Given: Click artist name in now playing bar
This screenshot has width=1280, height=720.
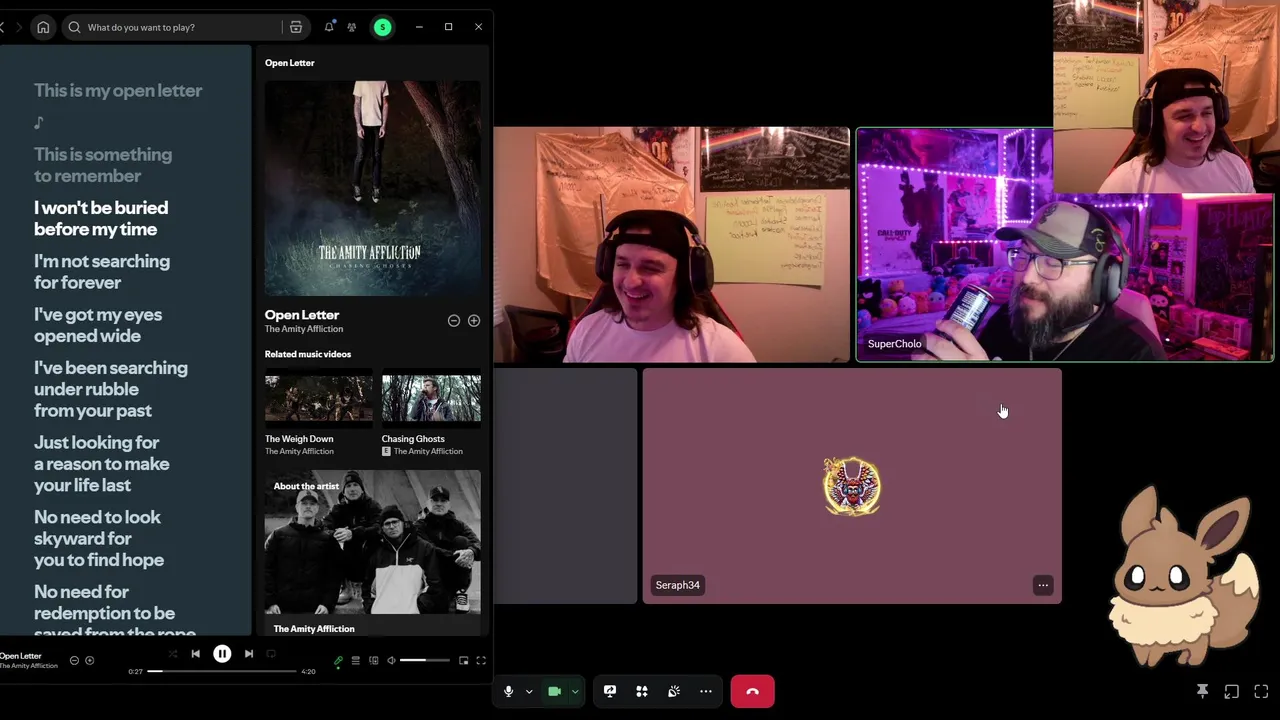Looking at the screenshot, I should coord(29,666).
